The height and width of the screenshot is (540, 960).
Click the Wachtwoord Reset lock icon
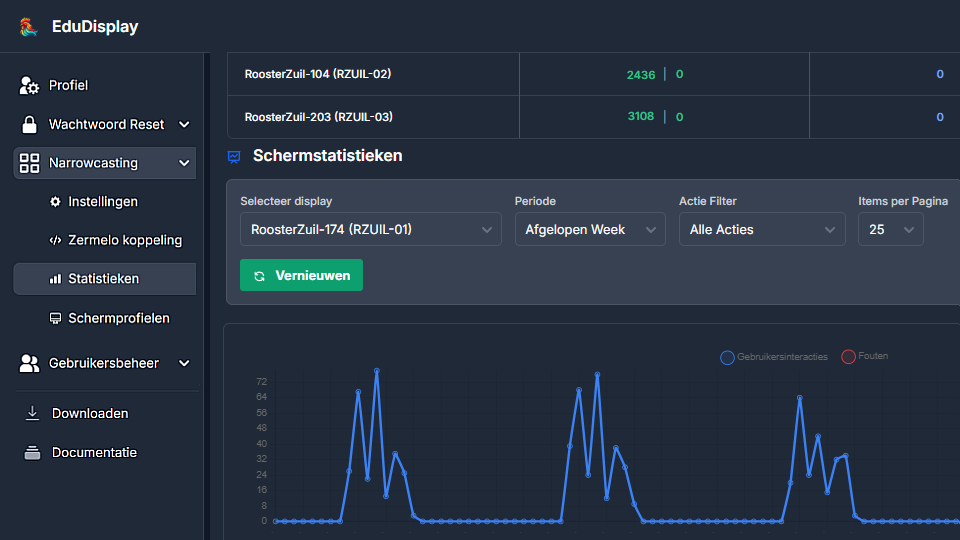(x=29, y=125)
